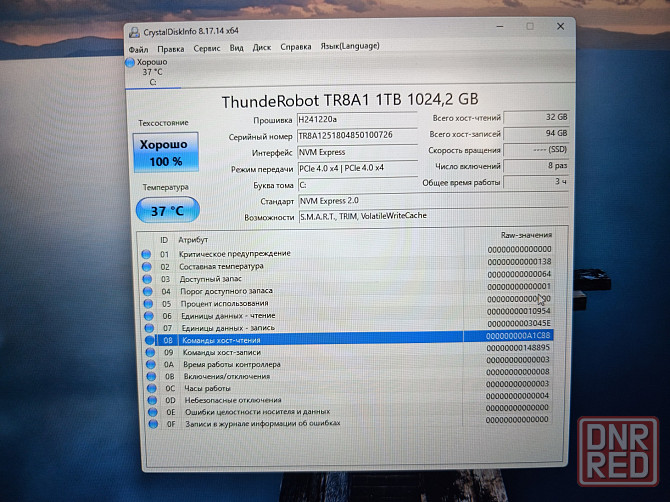Open the Справка menu
Screen dimensions: 670x502
[296, 47]
